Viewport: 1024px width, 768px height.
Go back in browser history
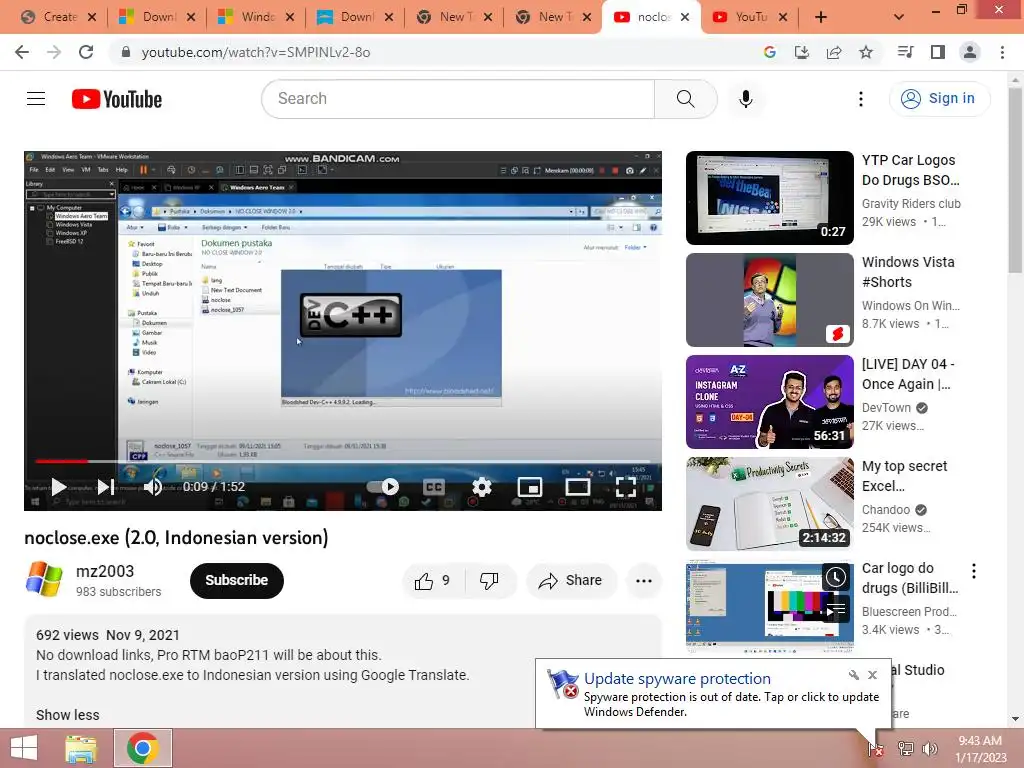click(22, 52)
